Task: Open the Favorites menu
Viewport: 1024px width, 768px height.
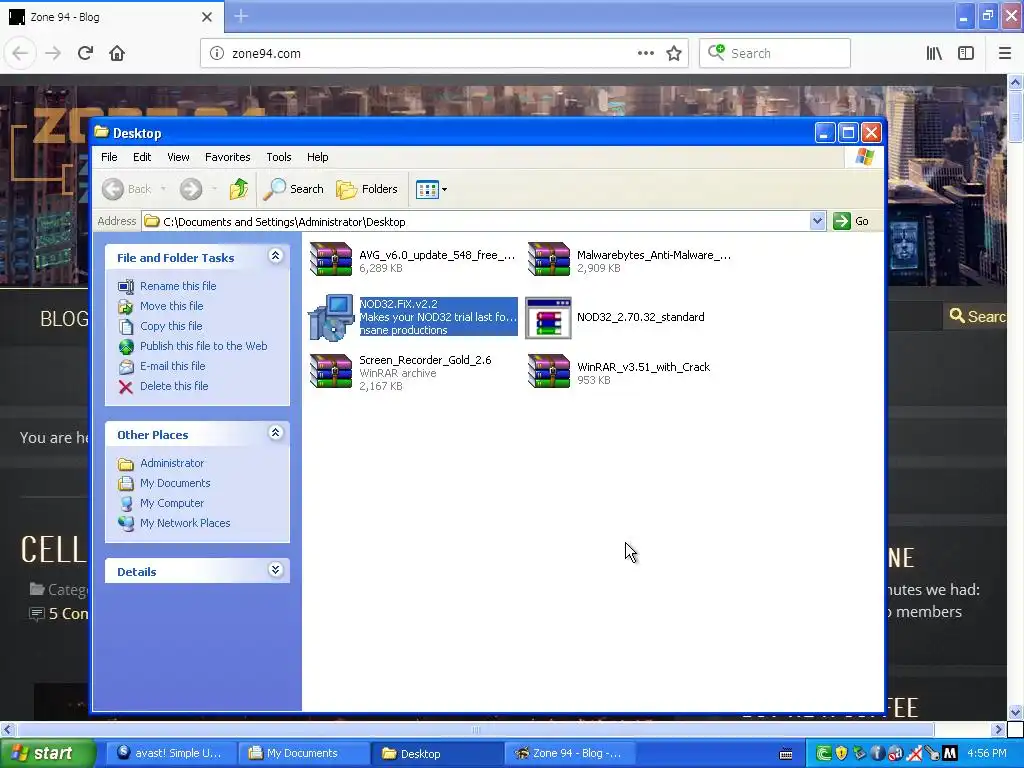Action: tap(227, 157)
